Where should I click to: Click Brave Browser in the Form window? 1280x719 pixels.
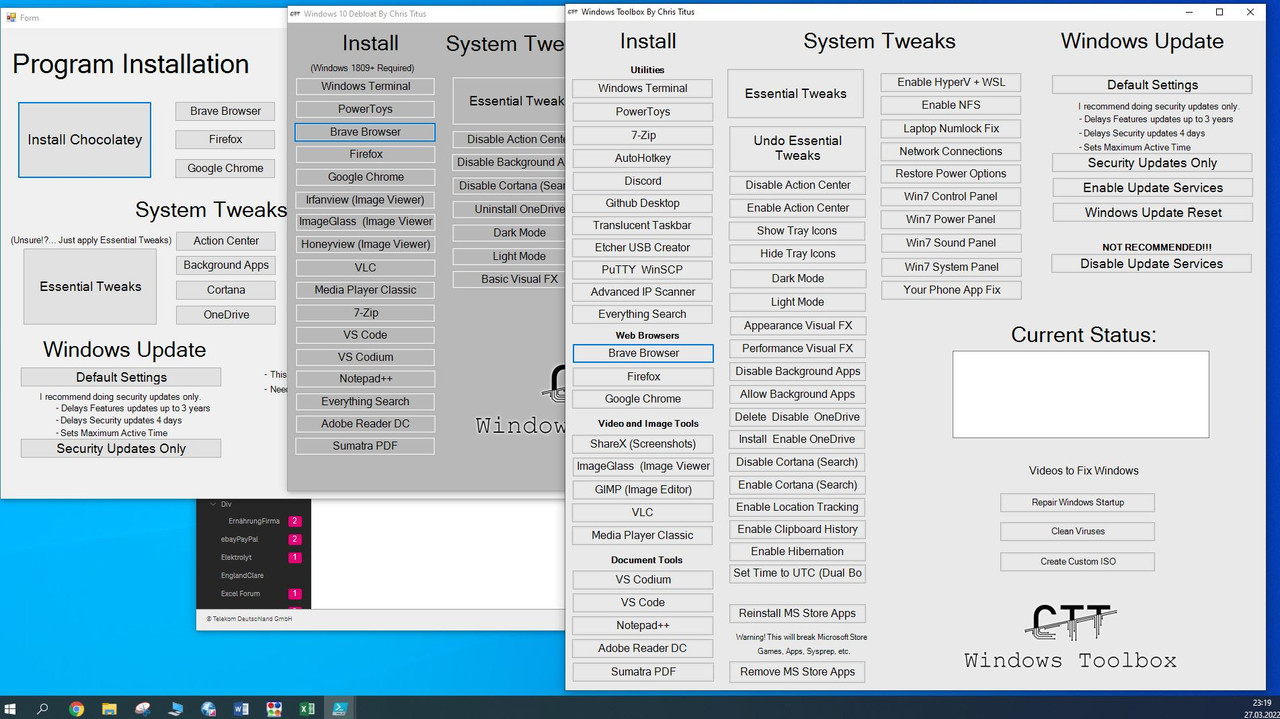click(x=225, y=111)
